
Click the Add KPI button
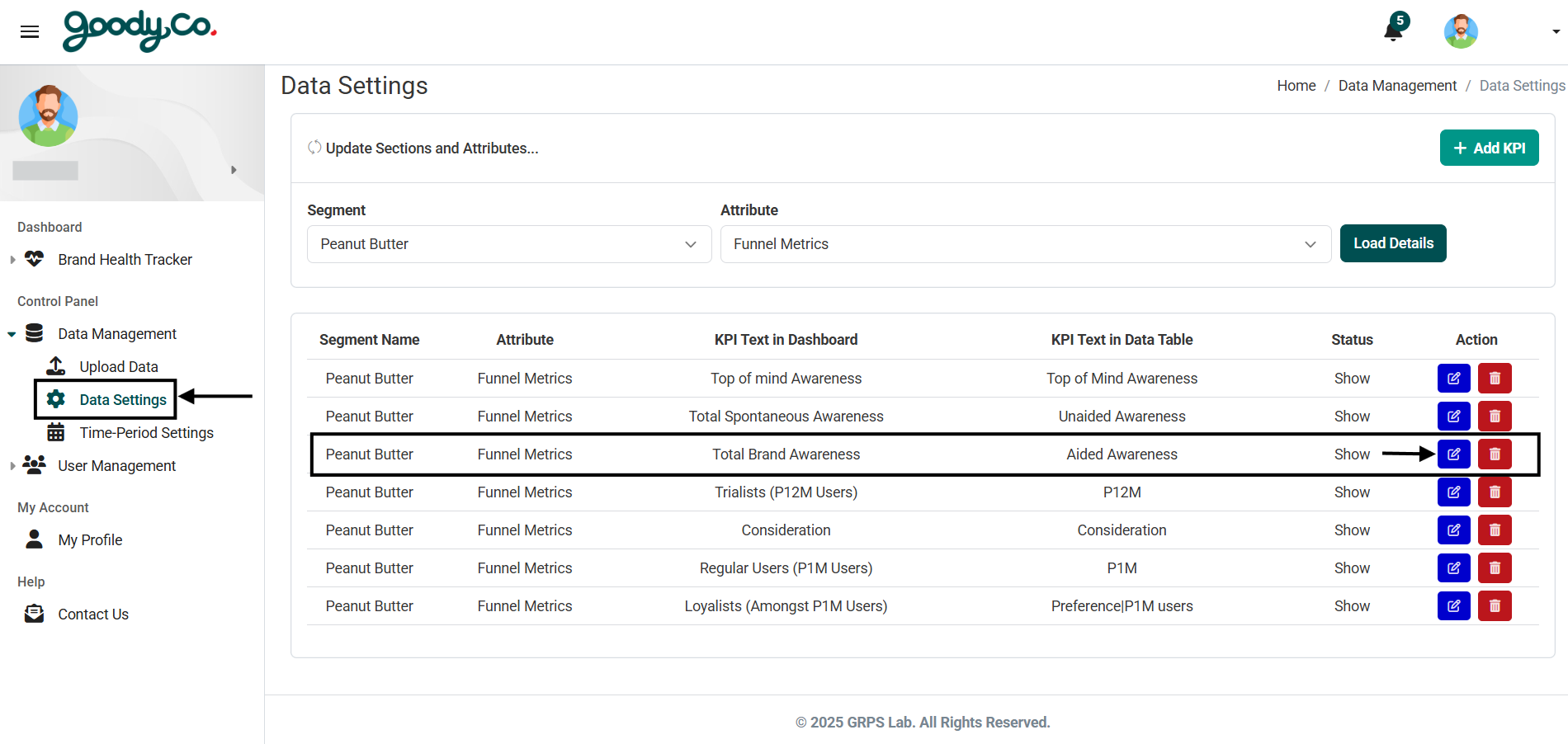coord(1489,148)
